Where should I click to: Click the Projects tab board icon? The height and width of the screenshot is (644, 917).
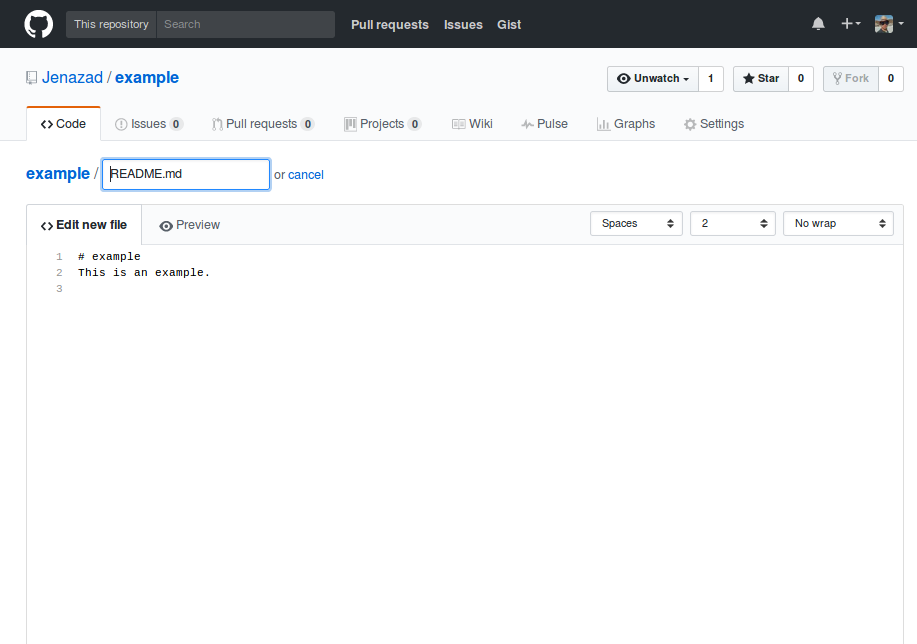click(350, 125)
